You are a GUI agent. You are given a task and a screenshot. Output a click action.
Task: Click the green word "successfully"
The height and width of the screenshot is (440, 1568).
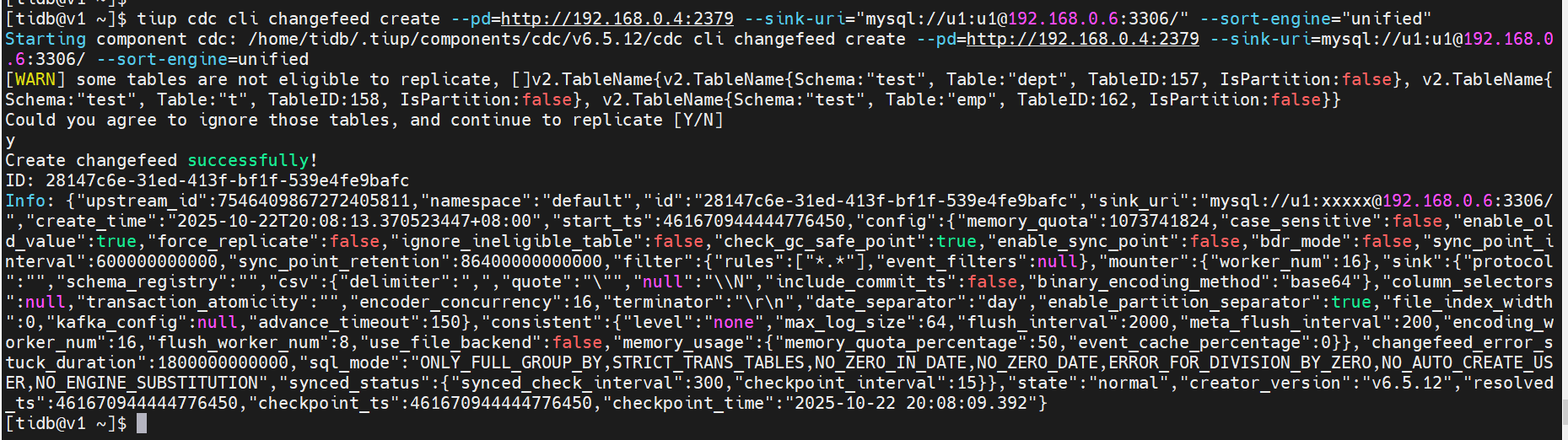tap(248, 160)
